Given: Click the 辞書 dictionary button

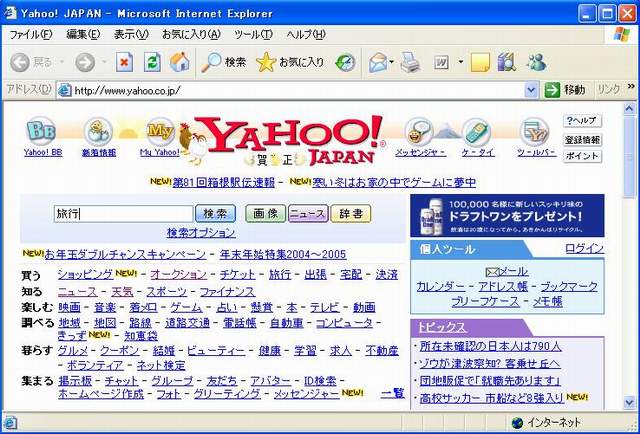Looking at the screenshot, I should pyautogui.click(x=351, y=214).
